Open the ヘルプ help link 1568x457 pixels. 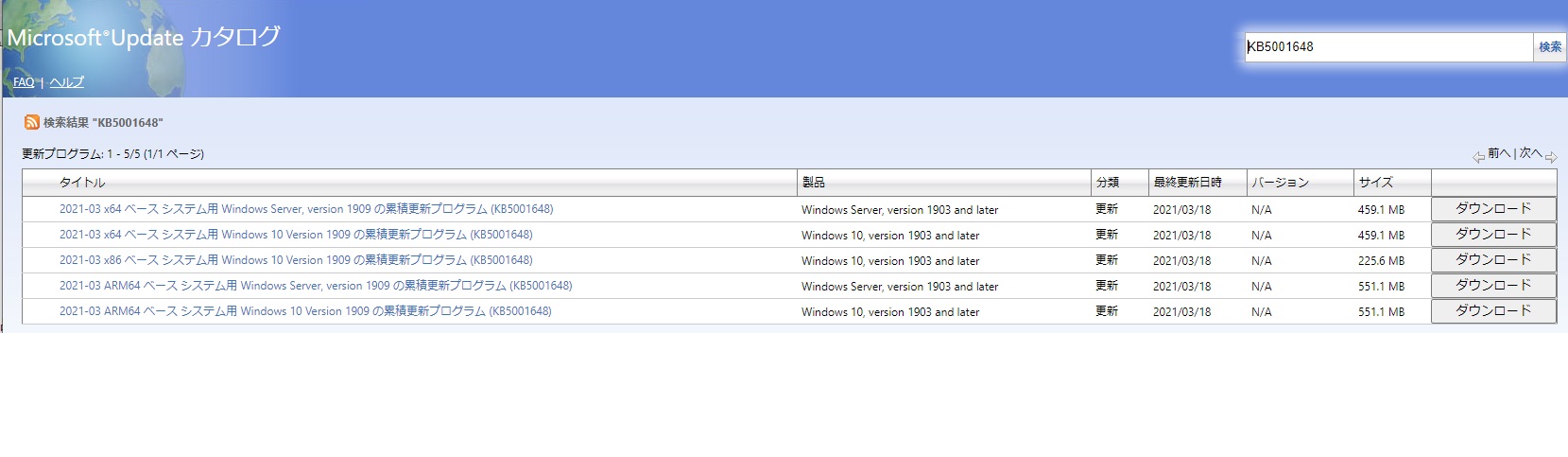(66, 82)
